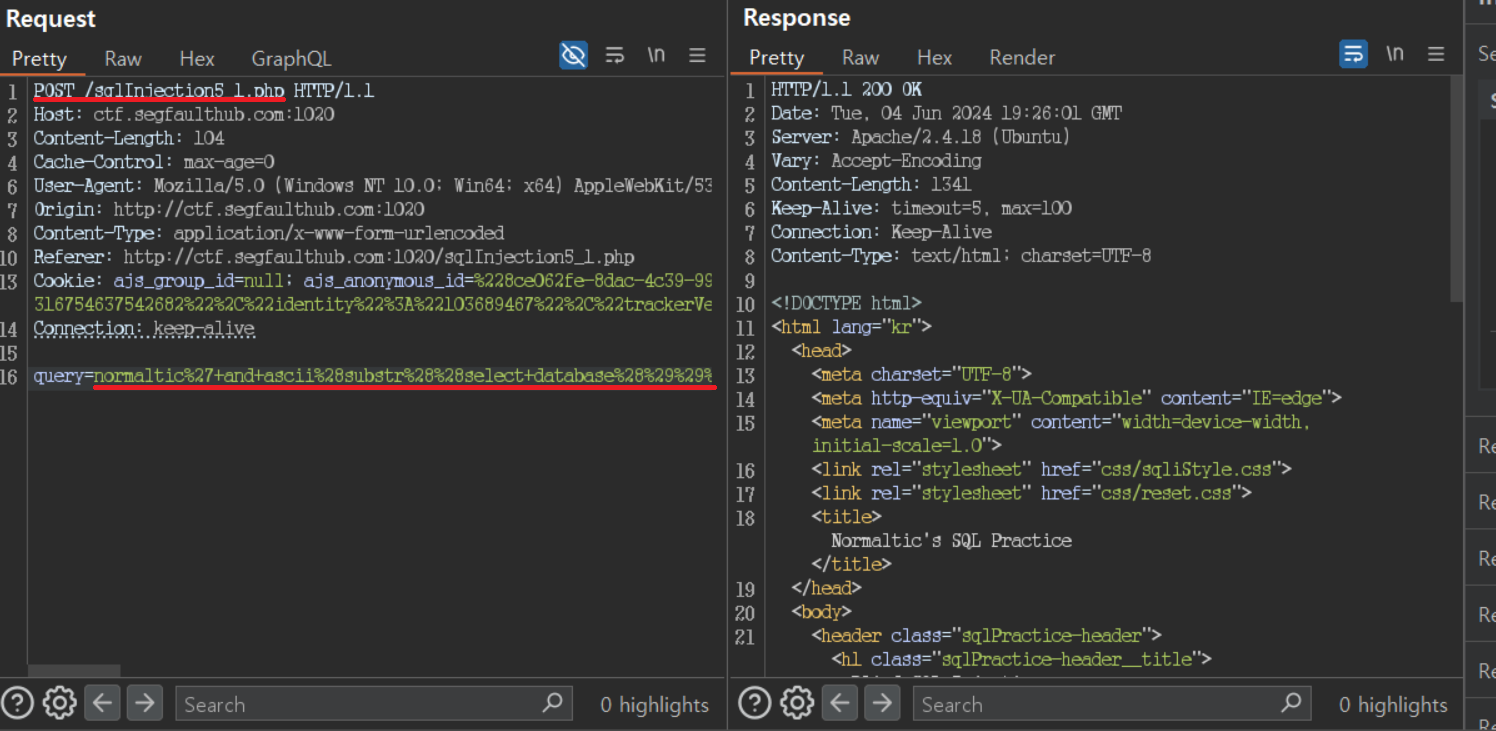Click magnifier icon in Request search box
Screen dimensions: 1496x731
(x=552, y=703)
